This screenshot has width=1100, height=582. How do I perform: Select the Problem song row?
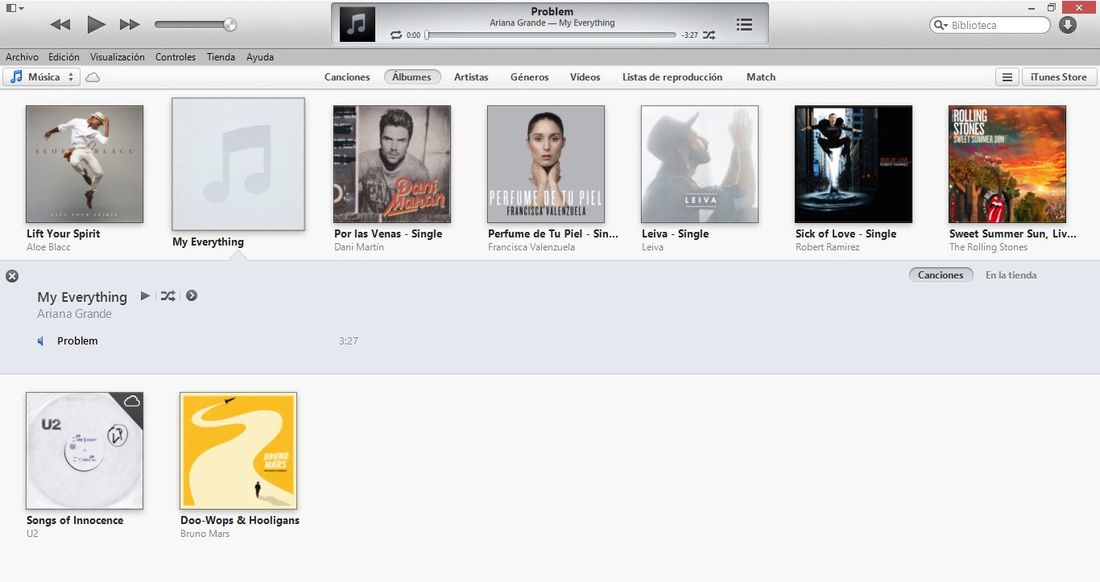point(200,341)
